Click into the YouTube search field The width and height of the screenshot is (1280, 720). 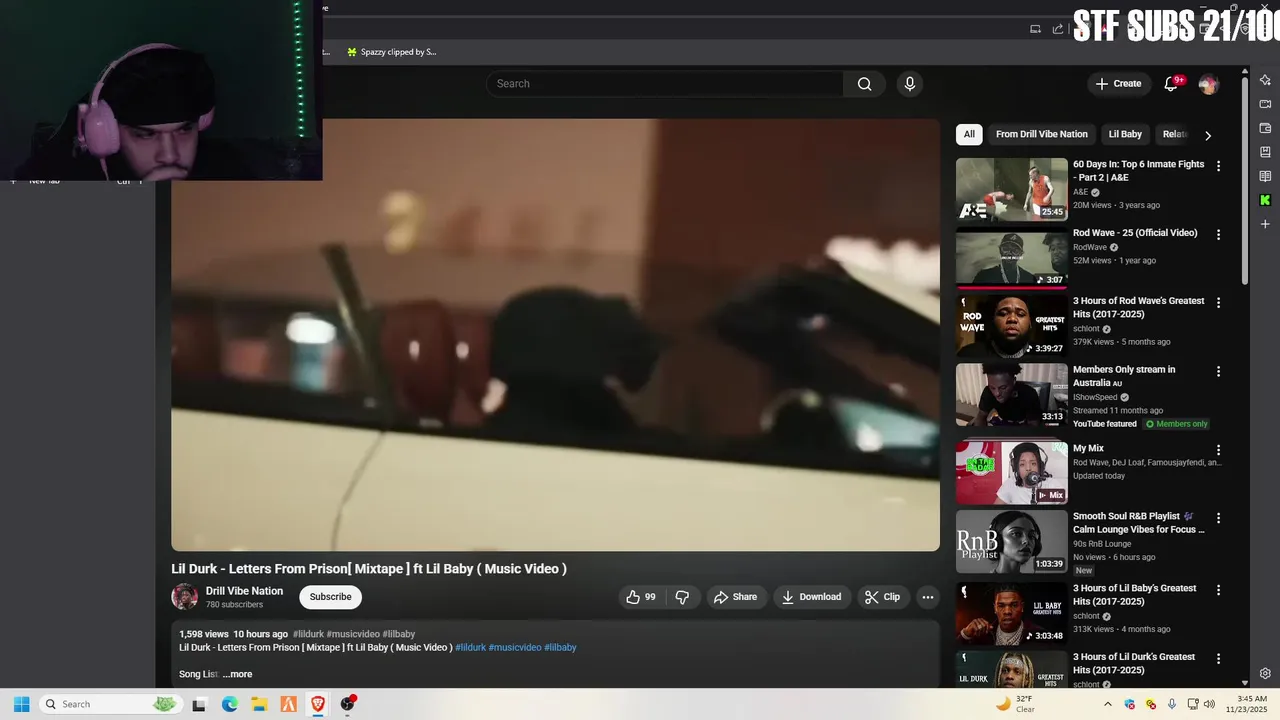point(665,84)
